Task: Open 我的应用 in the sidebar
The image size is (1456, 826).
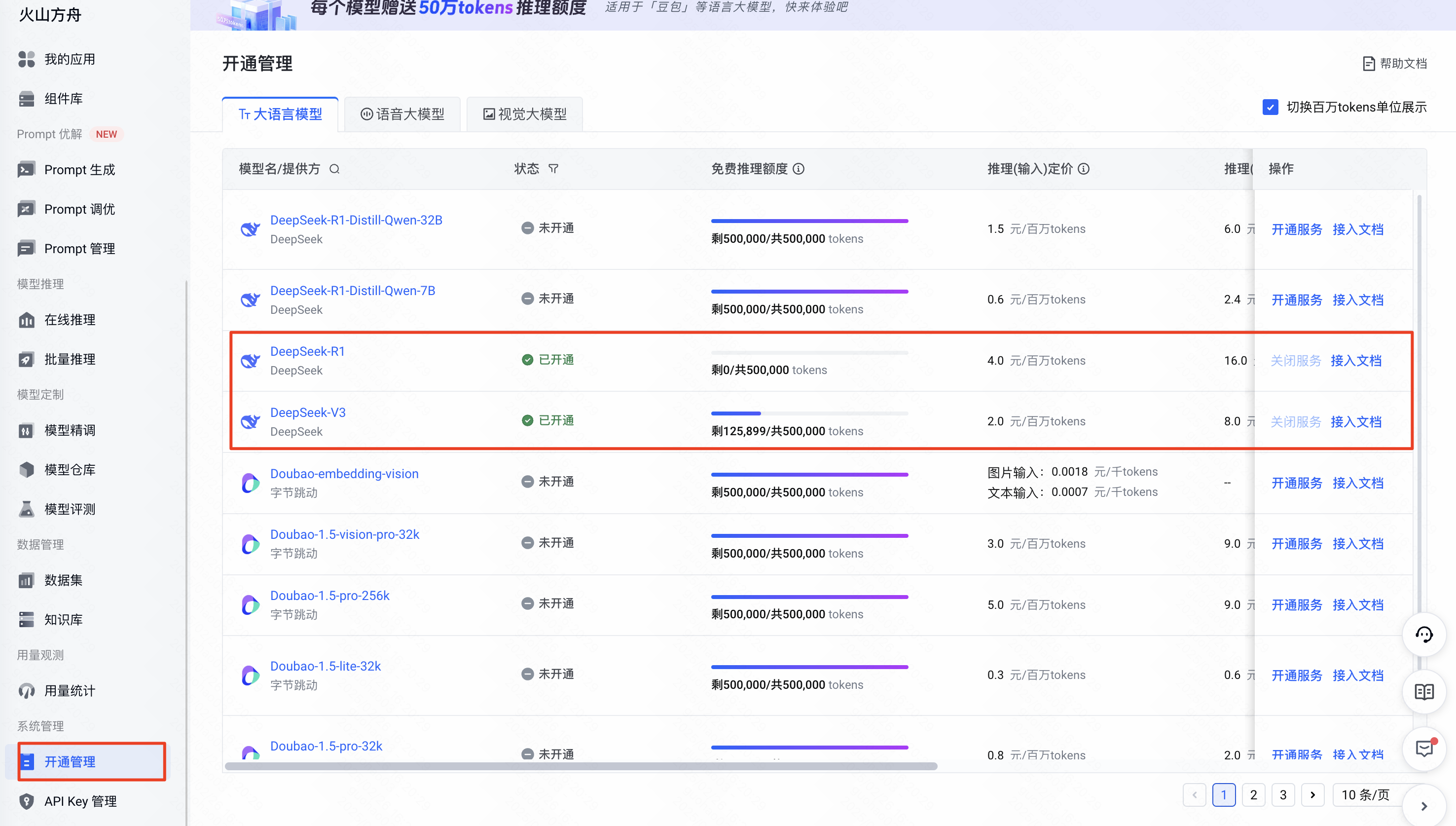Action: tap(70, 59)
